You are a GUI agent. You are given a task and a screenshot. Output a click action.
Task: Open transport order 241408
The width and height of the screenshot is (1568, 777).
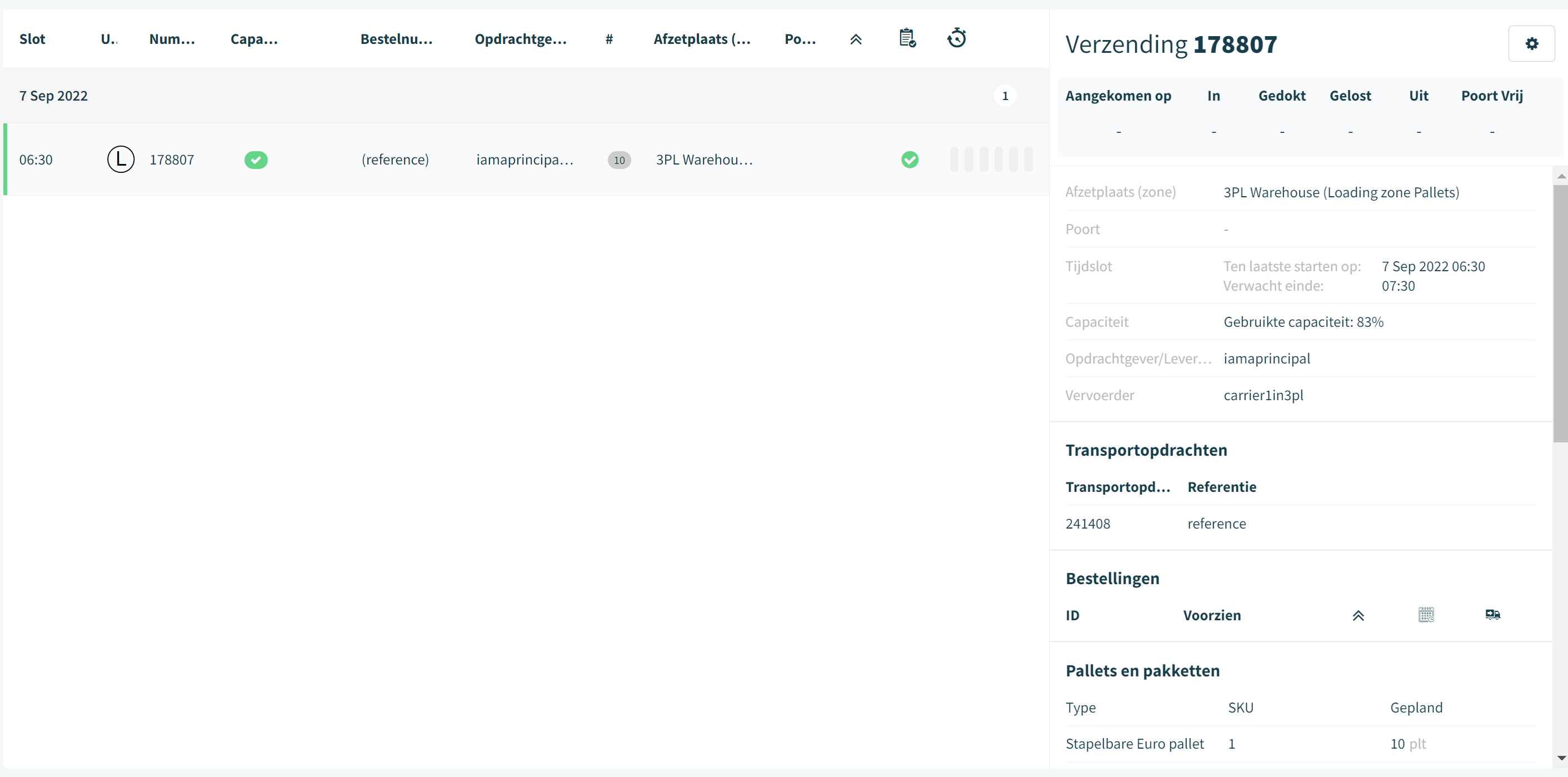(1088, 524)
